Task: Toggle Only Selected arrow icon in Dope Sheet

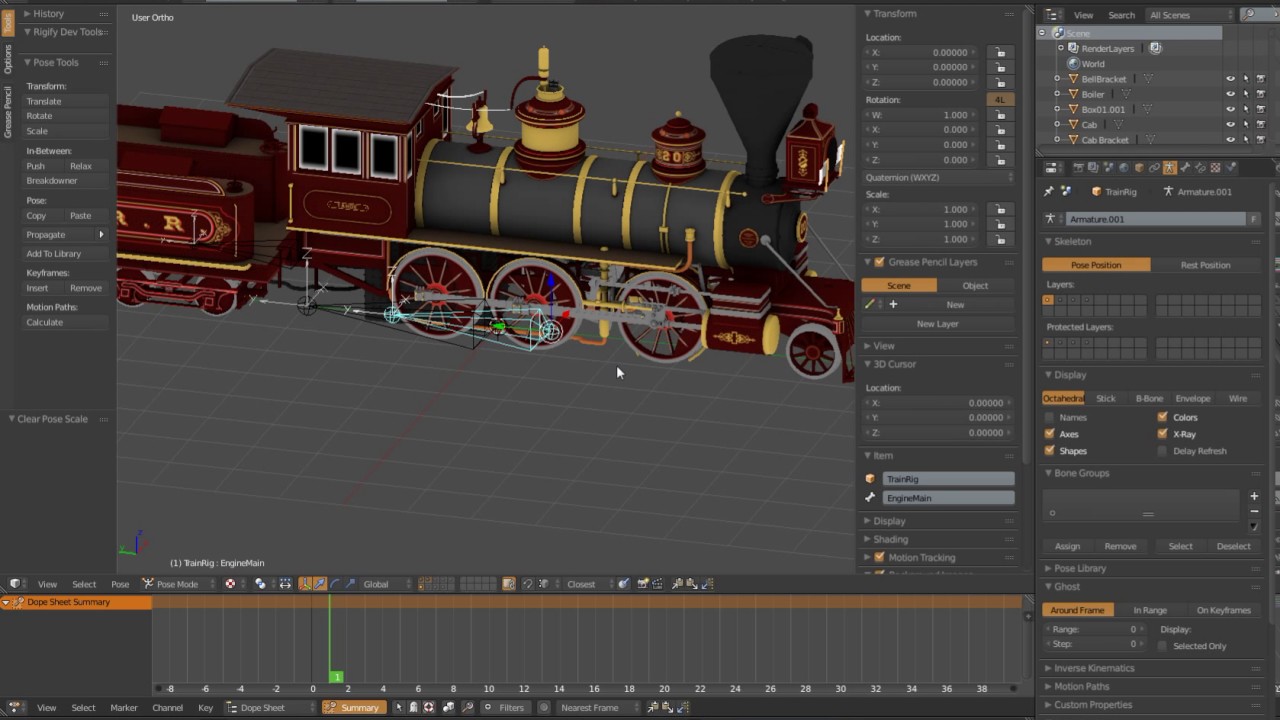Action: coord(399,707)
